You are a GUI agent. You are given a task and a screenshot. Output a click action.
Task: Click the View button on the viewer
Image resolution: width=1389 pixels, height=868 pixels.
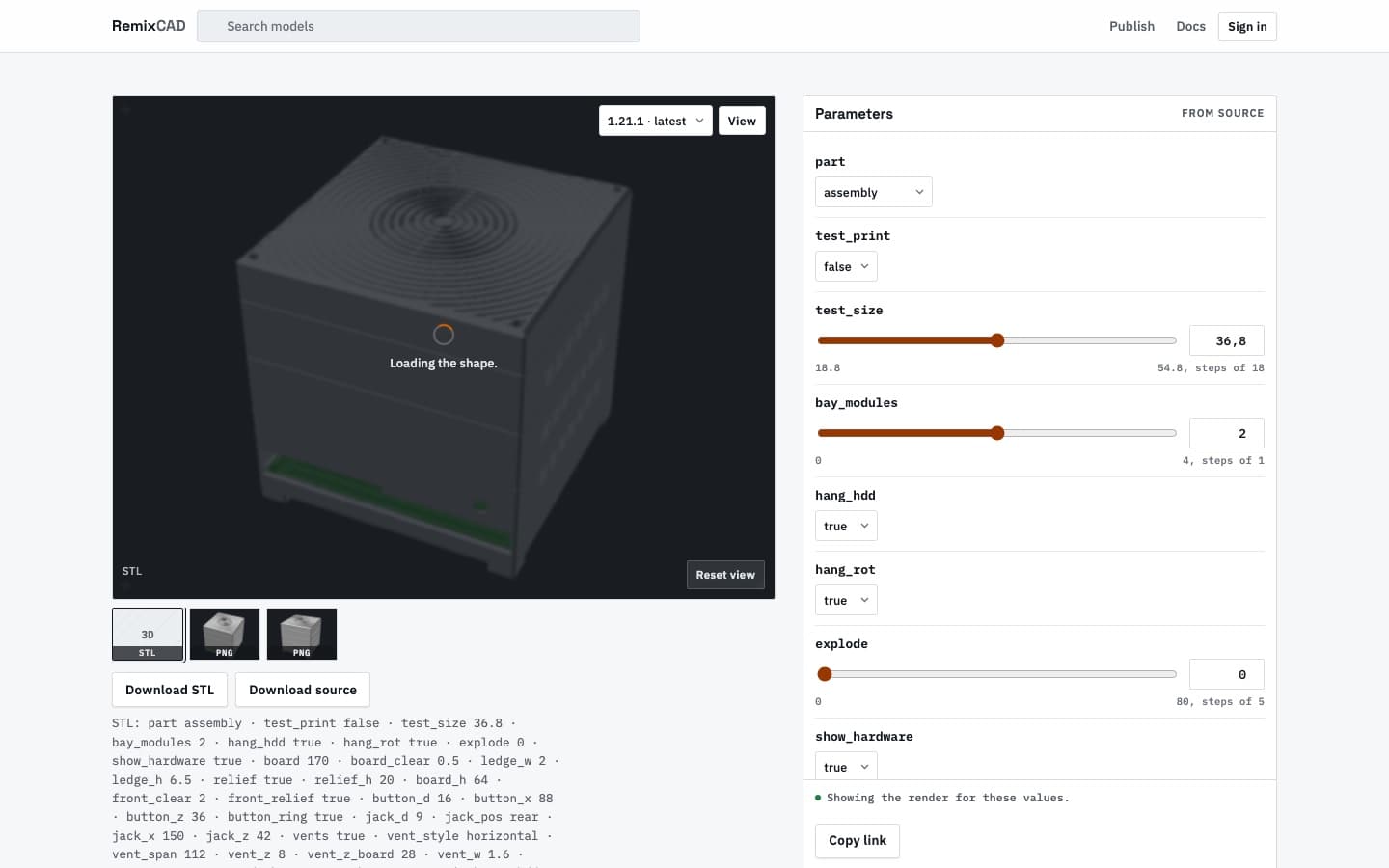[x=742, y=121]
